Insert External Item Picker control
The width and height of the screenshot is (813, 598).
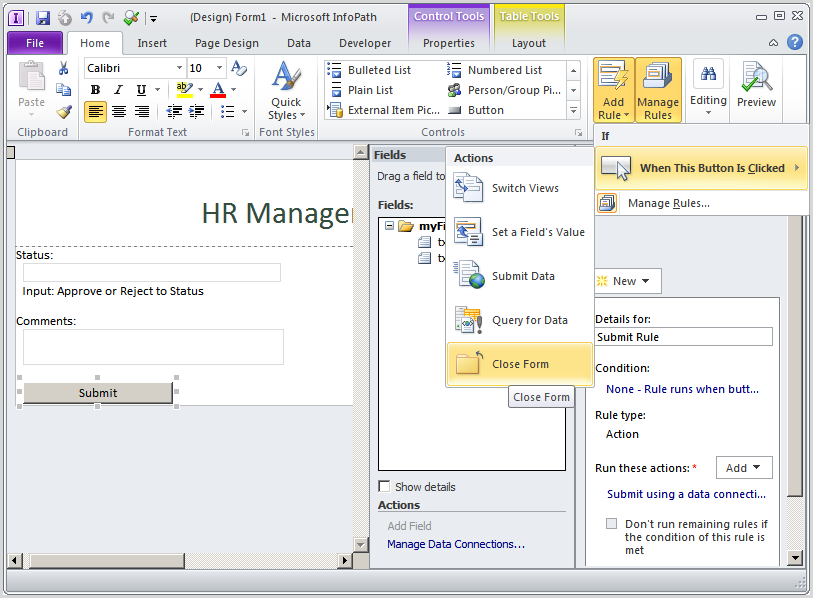[x=384, y=110]
